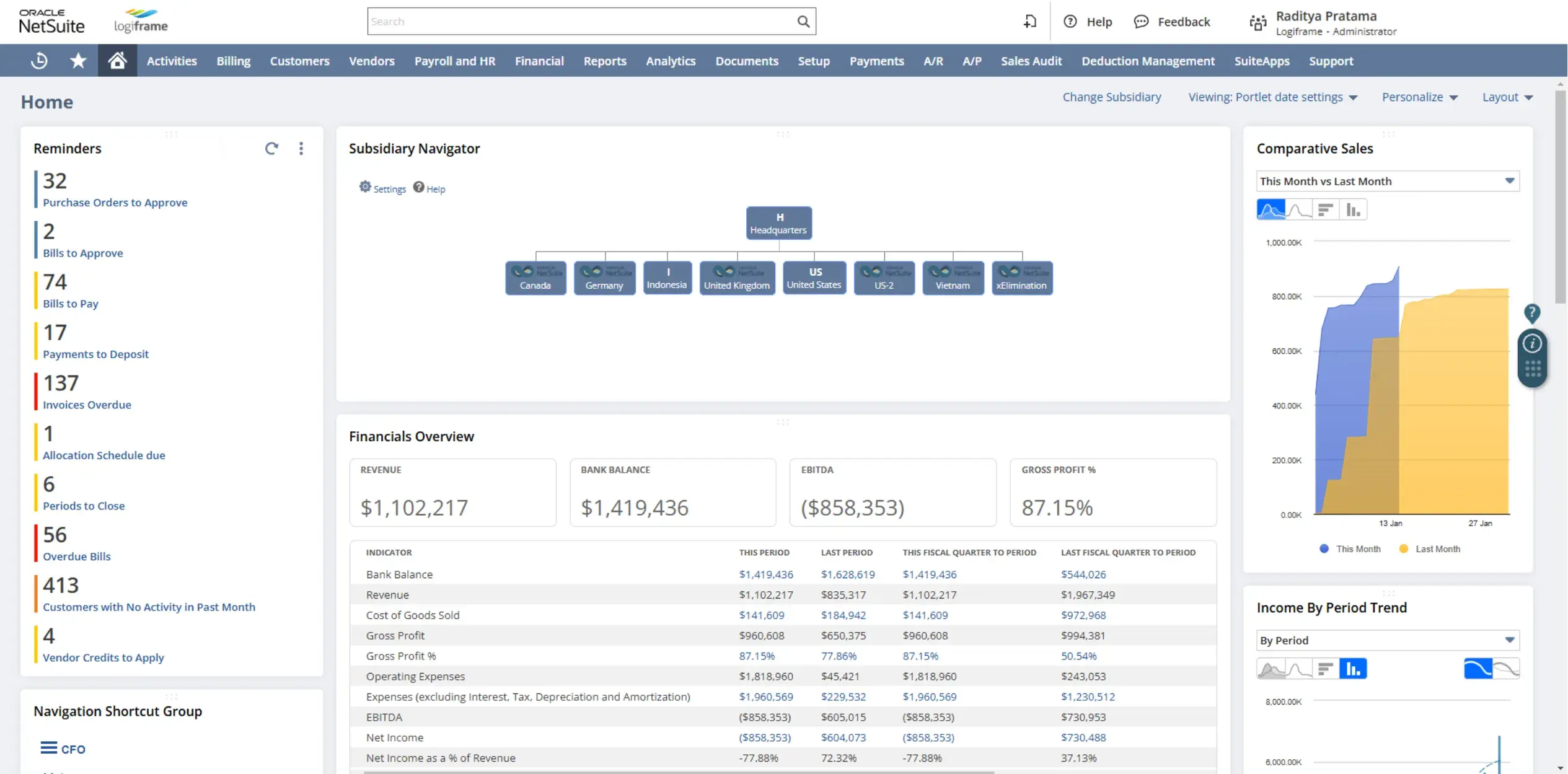Toggle the shortcuts star icon
Image resolution: width=1568 pixels, height=774 pixels.
click(x=77, y=60)
